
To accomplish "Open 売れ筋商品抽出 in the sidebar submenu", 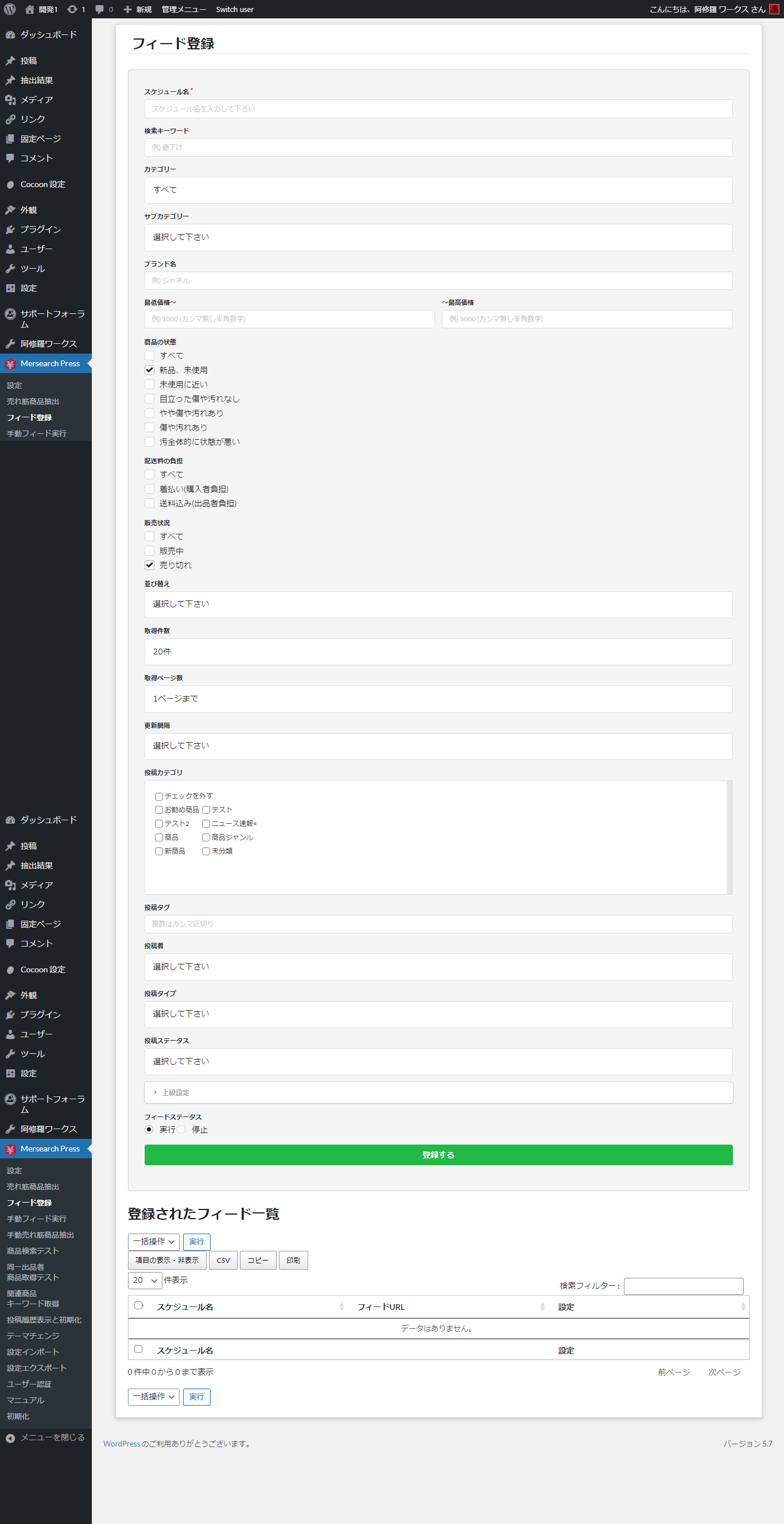I will click(x=33, y=402).
